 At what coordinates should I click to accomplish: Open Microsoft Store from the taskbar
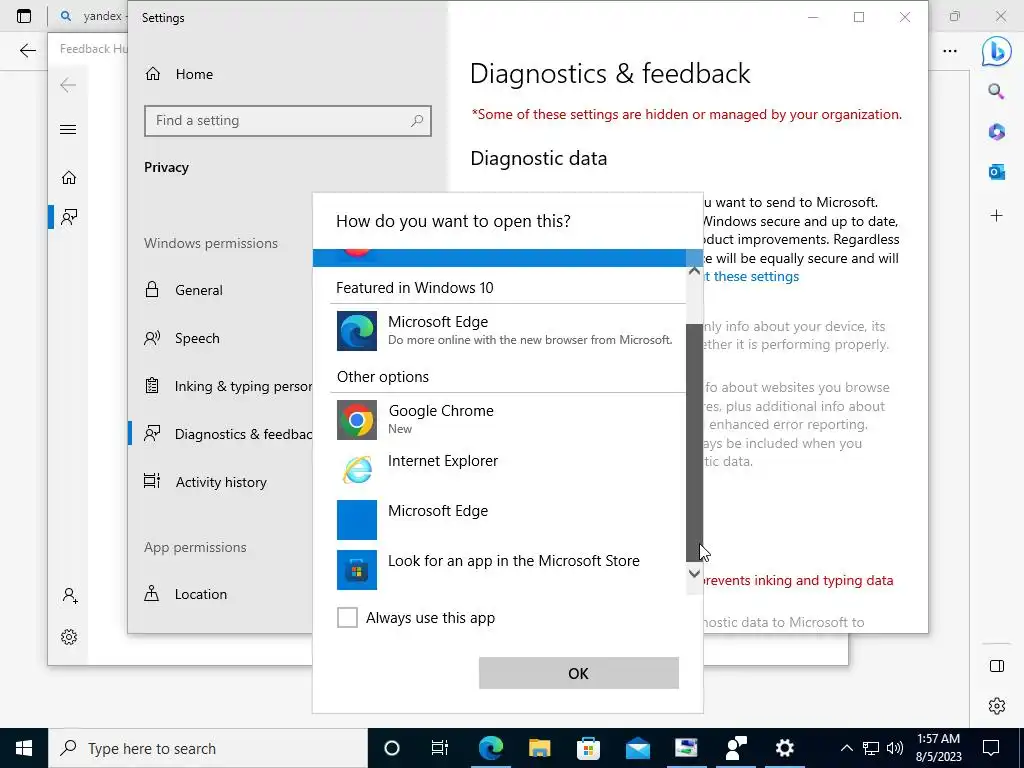click(x=588, y=748)
